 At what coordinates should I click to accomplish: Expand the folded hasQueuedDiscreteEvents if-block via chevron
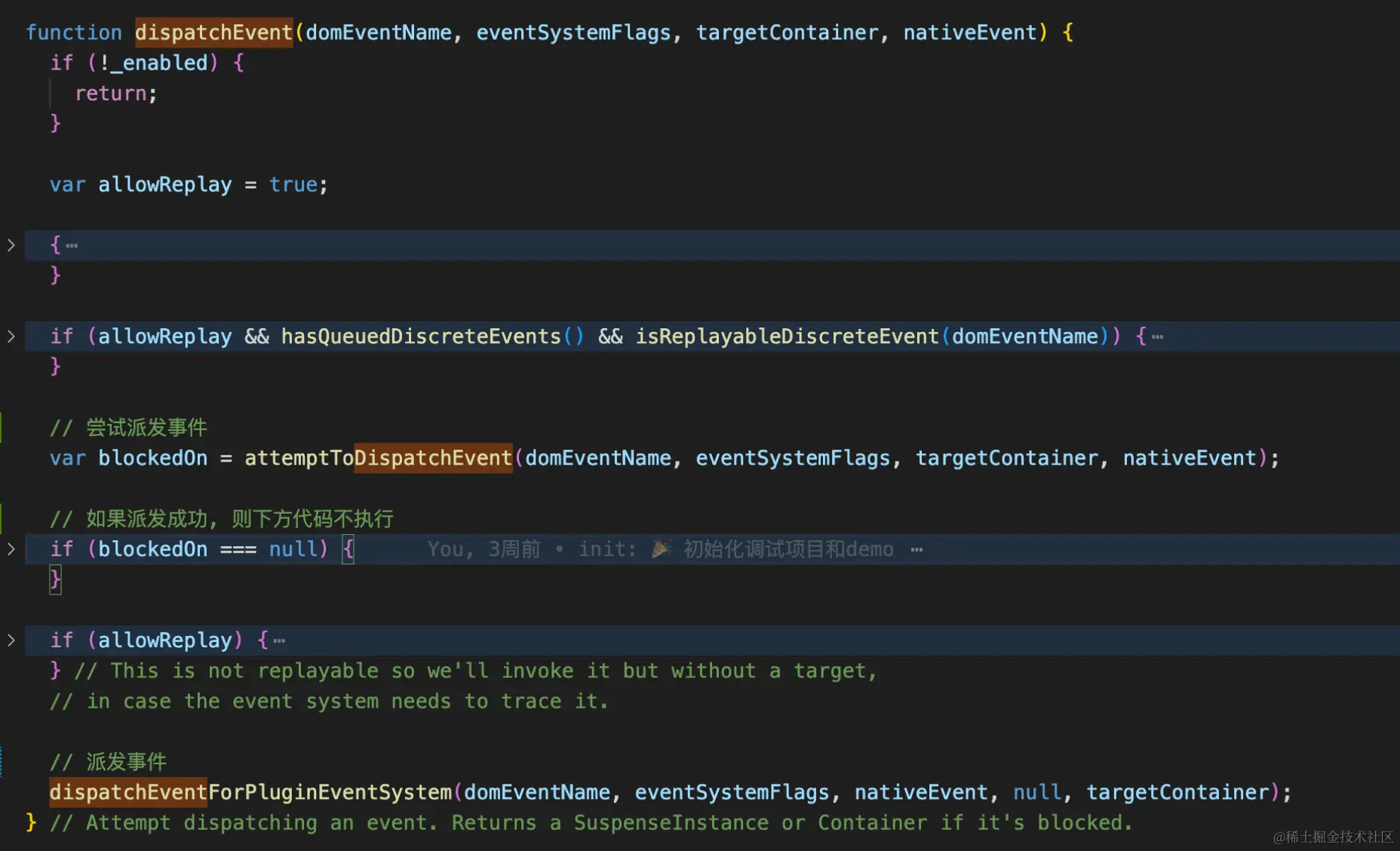pyautogui.click(x=11, y=336)
